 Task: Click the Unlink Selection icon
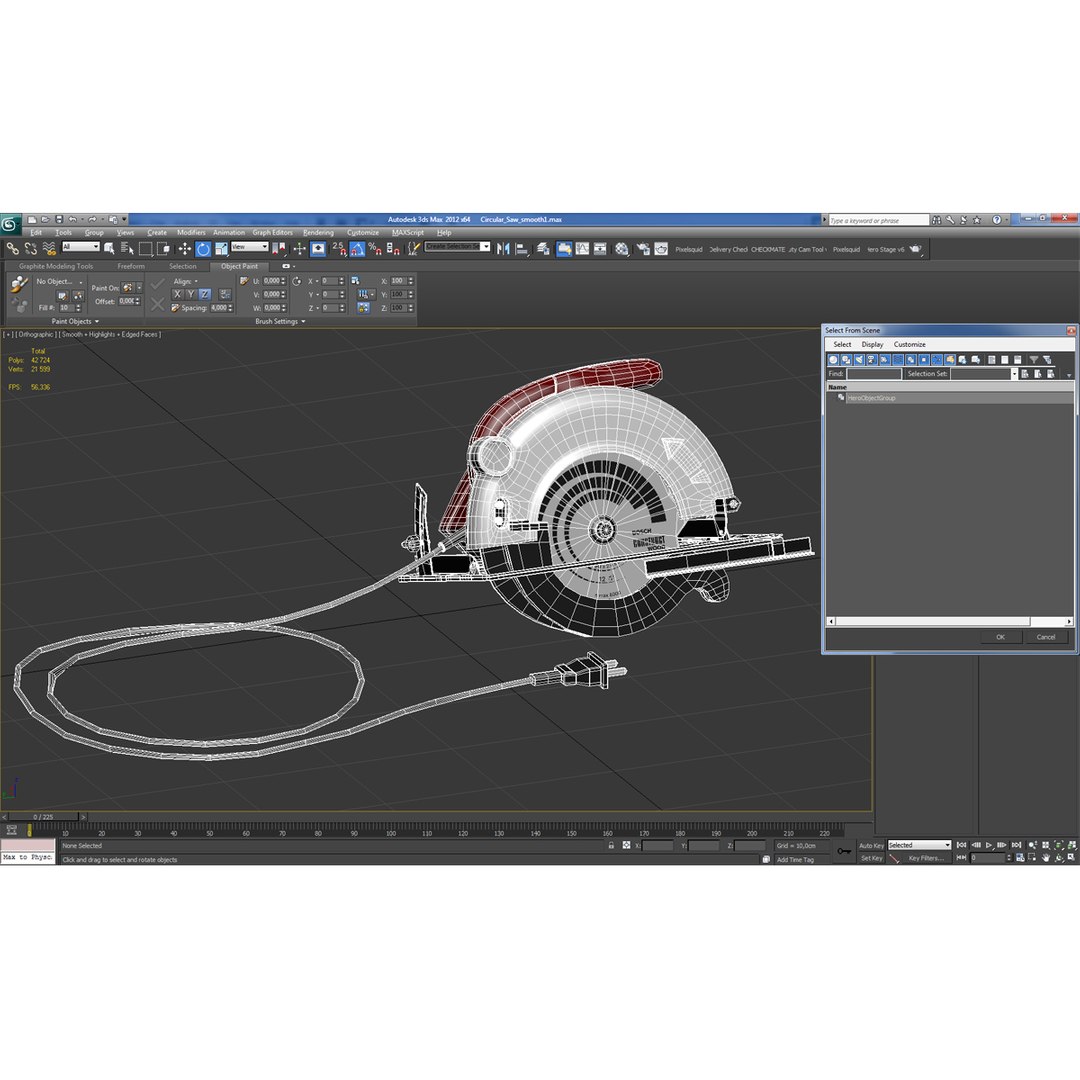pos(31,249)
